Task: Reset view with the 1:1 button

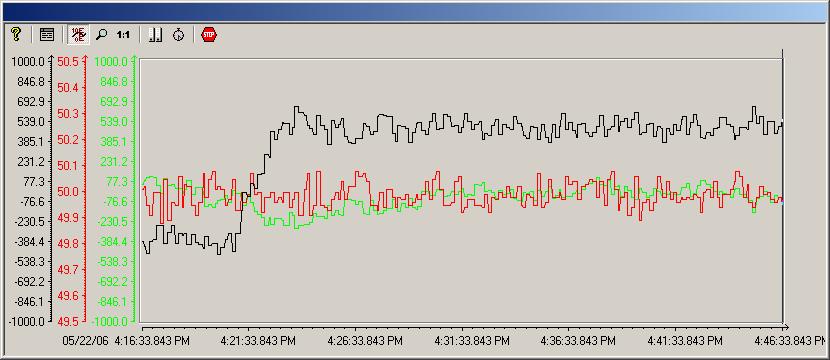Action: 123,35
